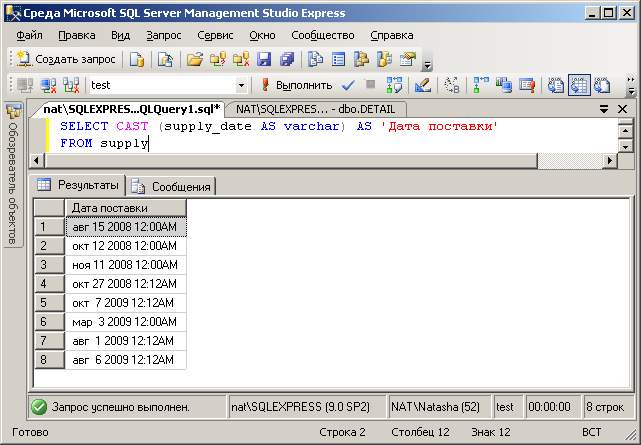Click the Создать запрос button
Viewport: 641px width, 445px height.
point(67,60)
